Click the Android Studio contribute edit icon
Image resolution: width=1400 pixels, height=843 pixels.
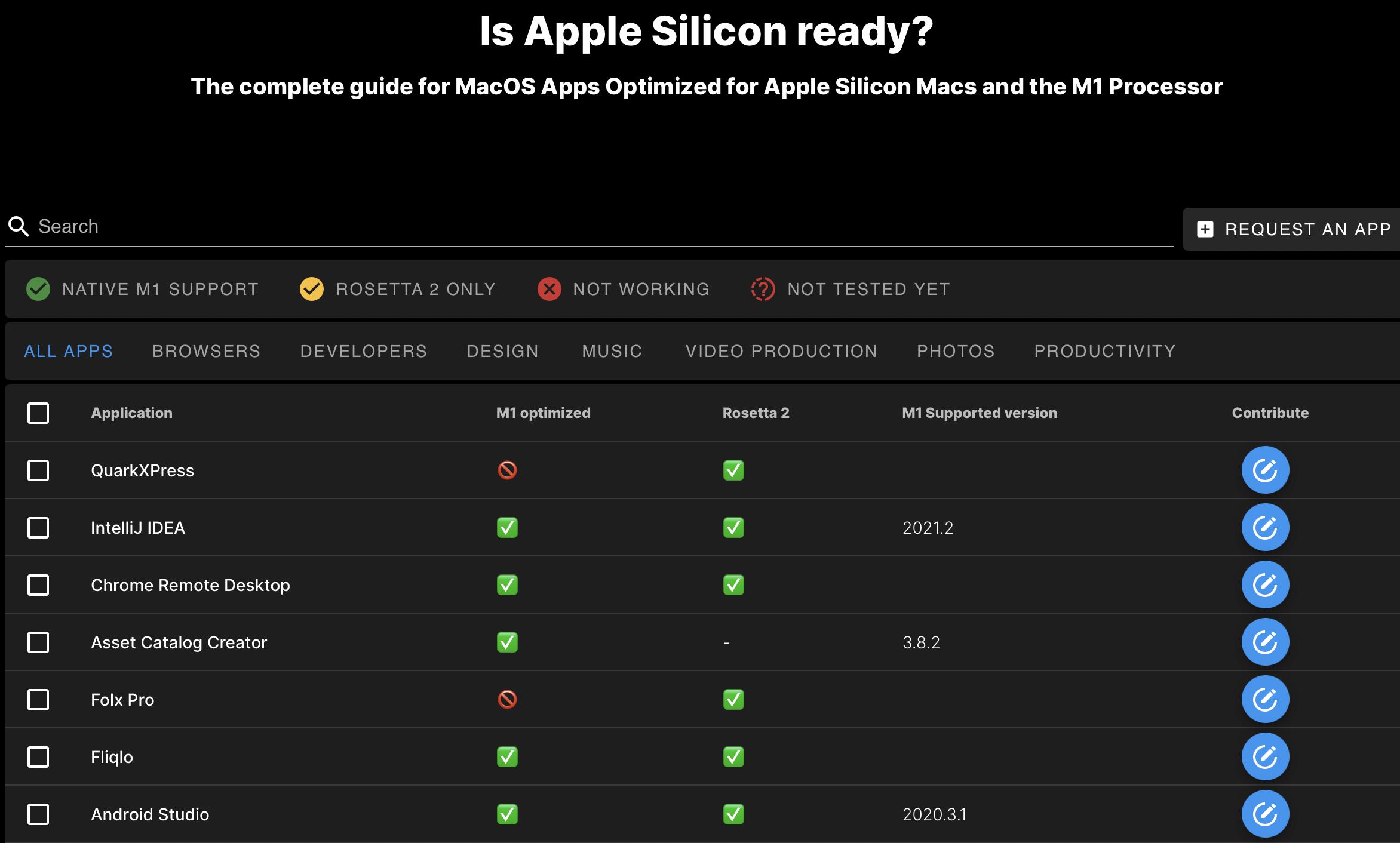1265,814
